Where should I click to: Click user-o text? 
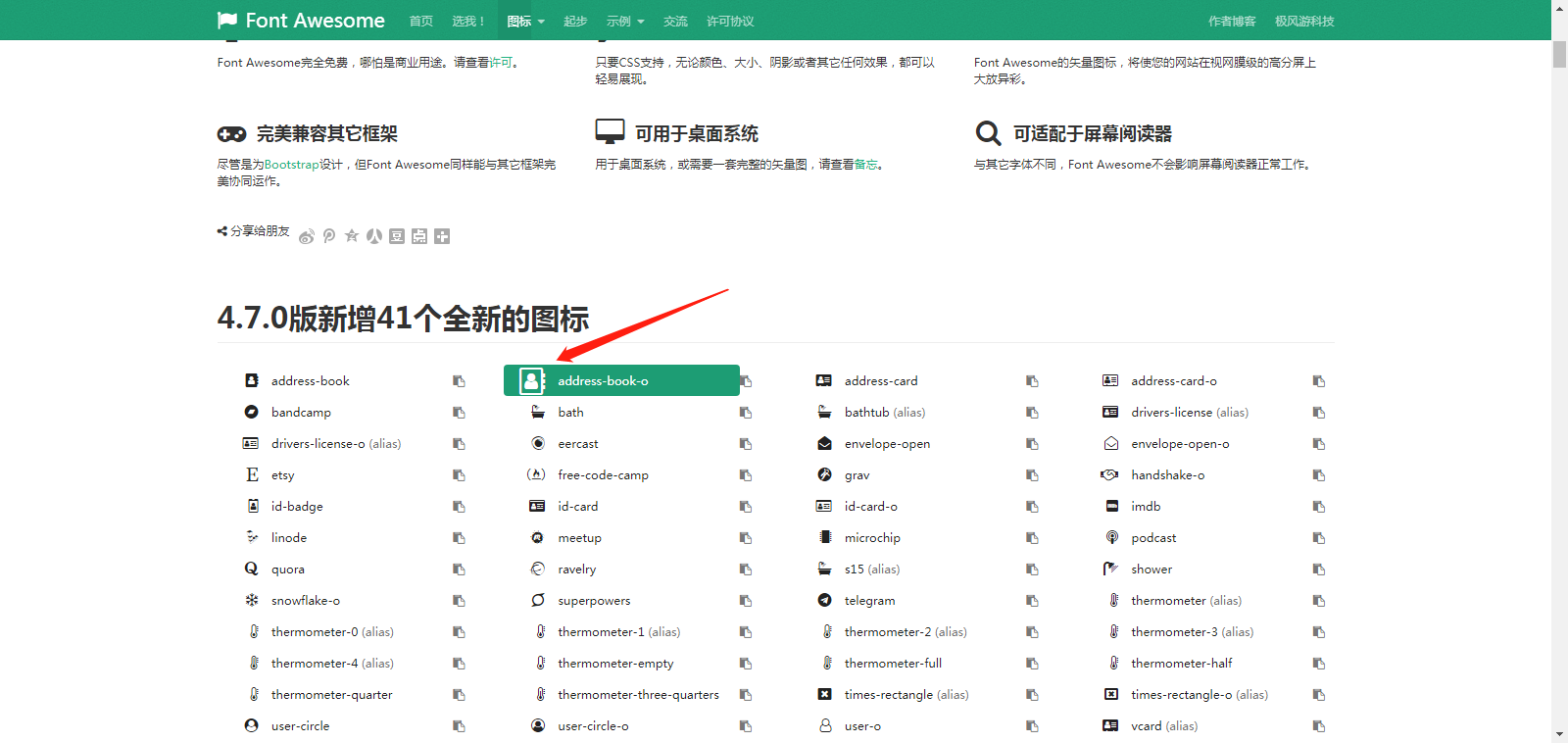click(x=862, y=726)
